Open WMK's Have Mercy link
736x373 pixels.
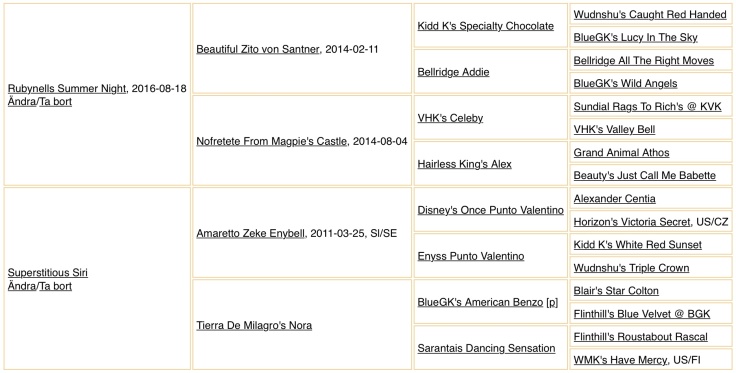click(x=620, y=360)
